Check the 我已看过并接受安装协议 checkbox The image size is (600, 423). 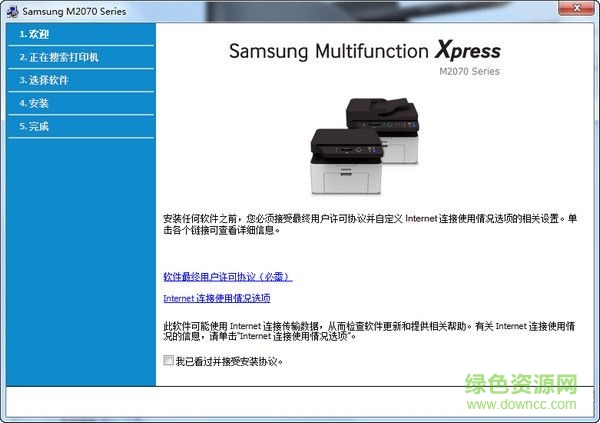168,360
